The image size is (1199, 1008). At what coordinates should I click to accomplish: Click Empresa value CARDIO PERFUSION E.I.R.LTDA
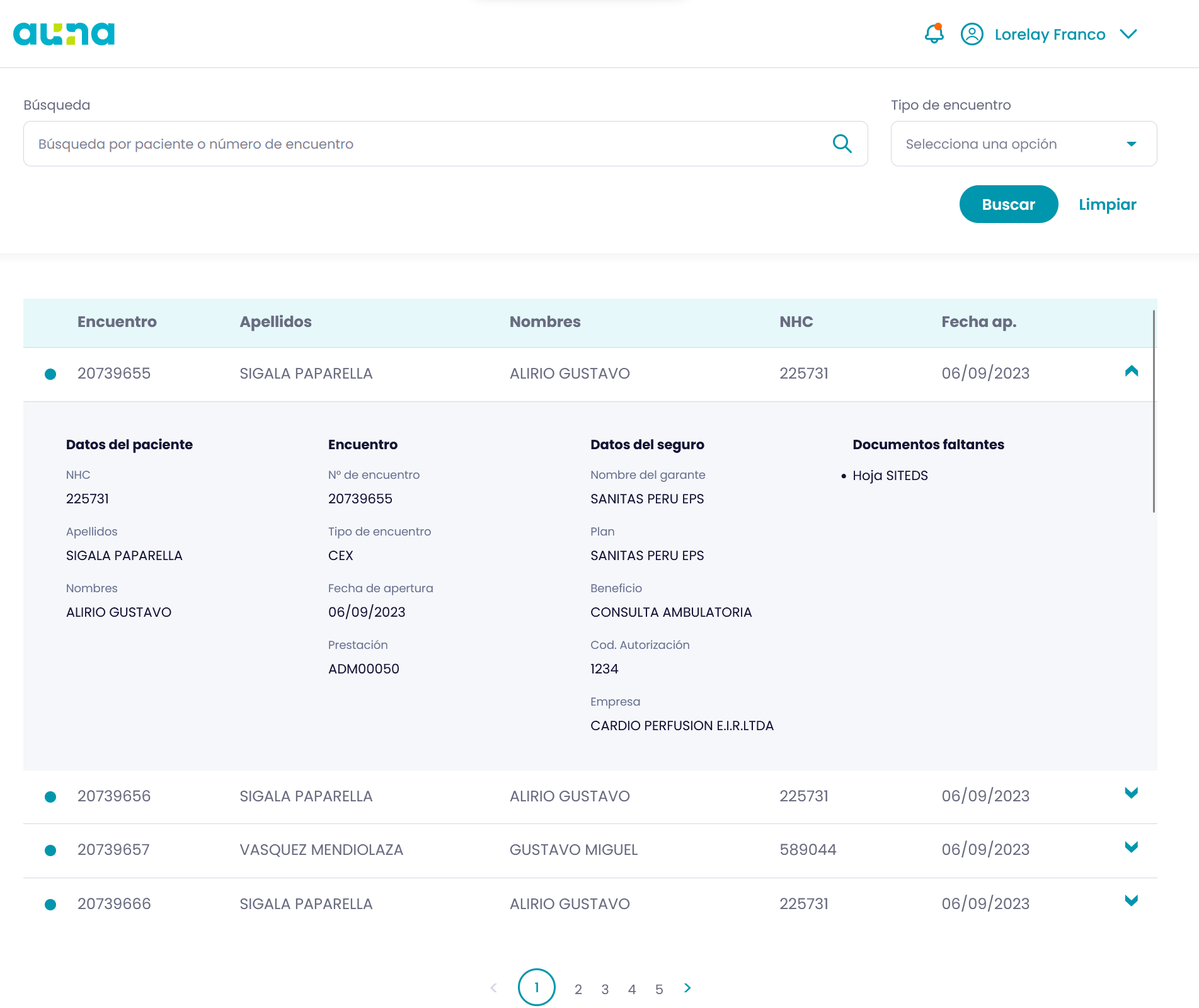pyautogui.click(x=682, y=726)
